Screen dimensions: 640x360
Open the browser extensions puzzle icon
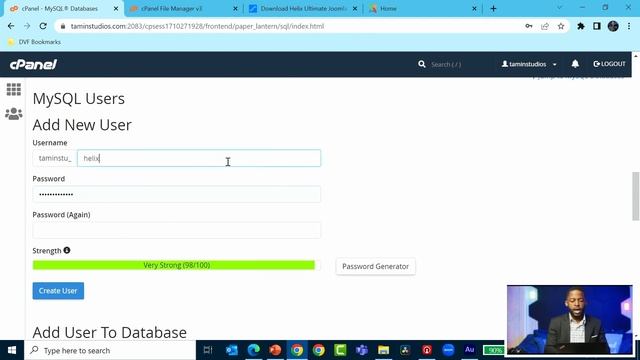click(x=580, y=26)
